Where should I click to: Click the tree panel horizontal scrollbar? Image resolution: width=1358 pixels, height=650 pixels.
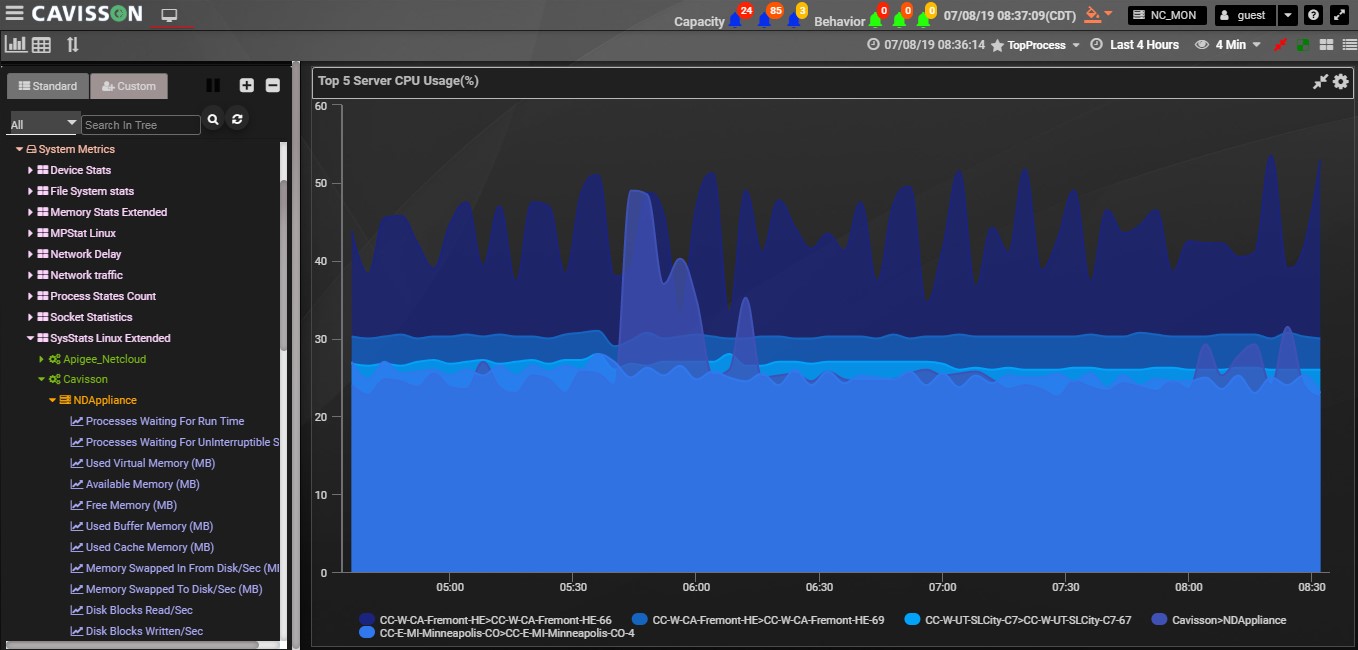pos(134,645)
